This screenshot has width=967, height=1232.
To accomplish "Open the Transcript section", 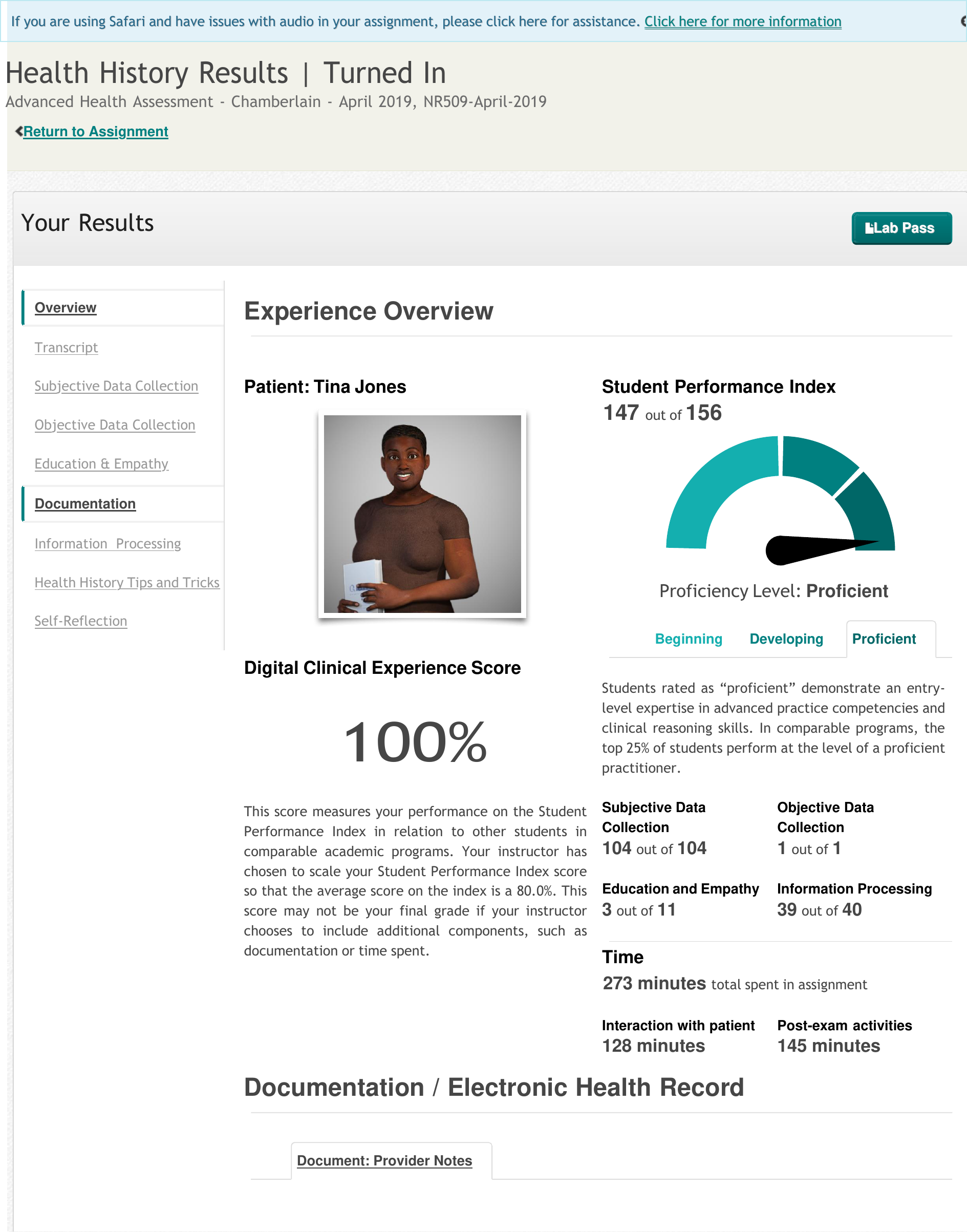I will (x=66, y=347).
